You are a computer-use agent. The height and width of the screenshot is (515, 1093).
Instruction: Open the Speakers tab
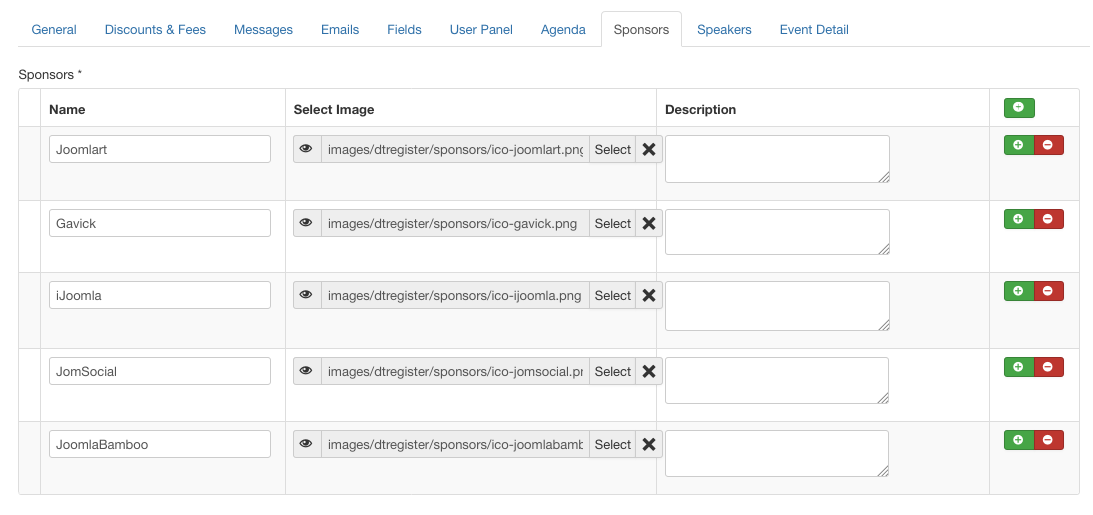724,29
